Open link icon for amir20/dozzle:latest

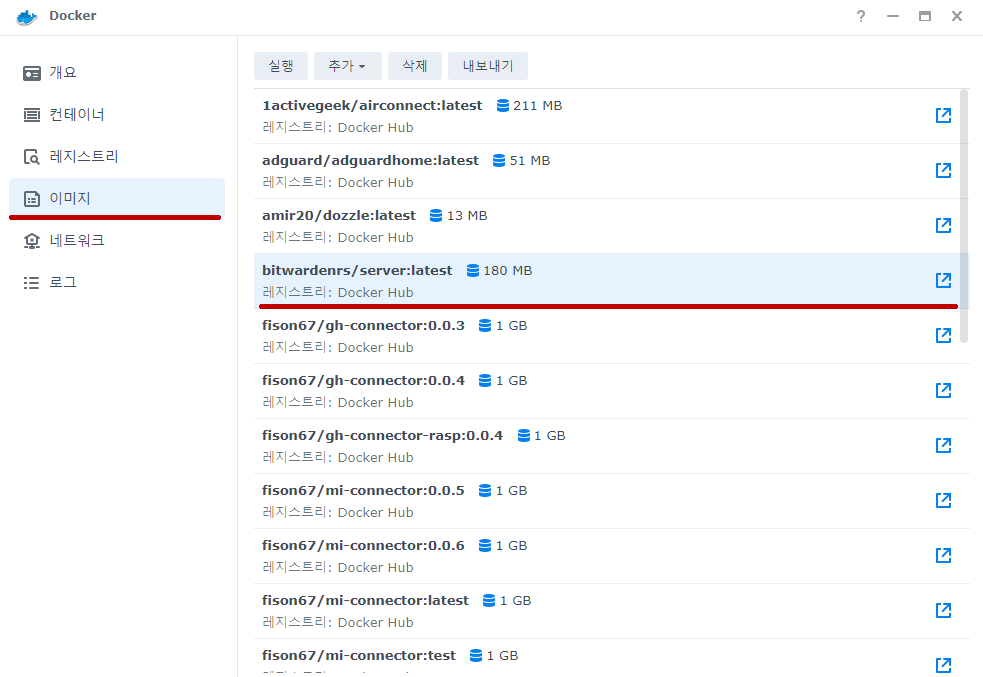click(944, 226)
